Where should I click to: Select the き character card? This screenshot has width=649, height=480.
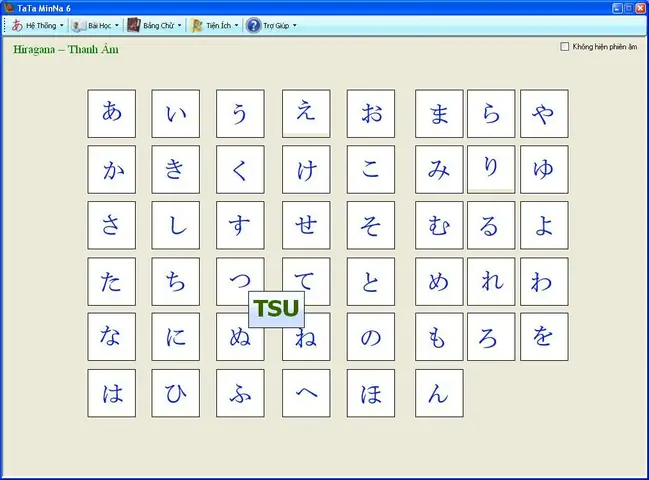tap(175, 170)
